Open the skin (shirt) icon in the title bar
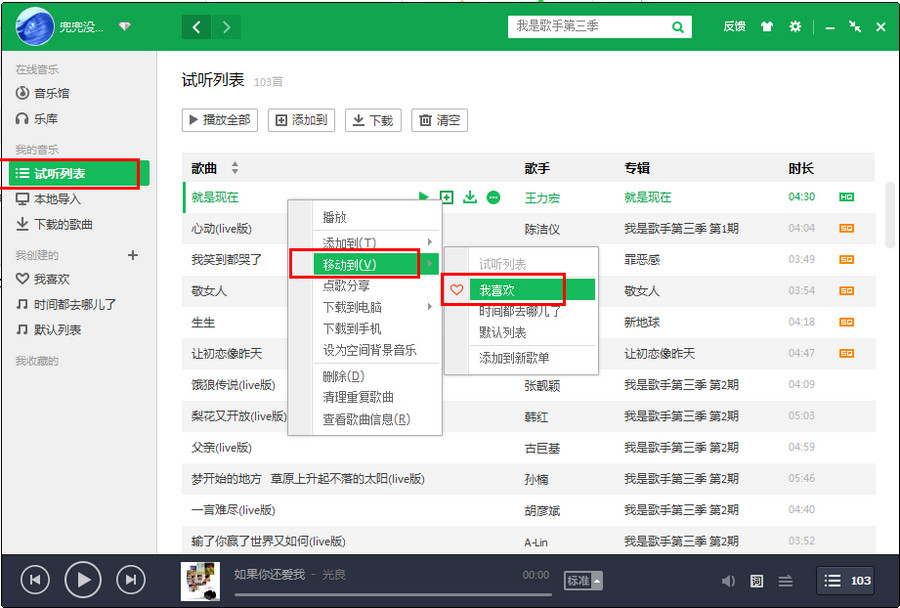This screenshot has width=900, height=608. tap(767, 27)
